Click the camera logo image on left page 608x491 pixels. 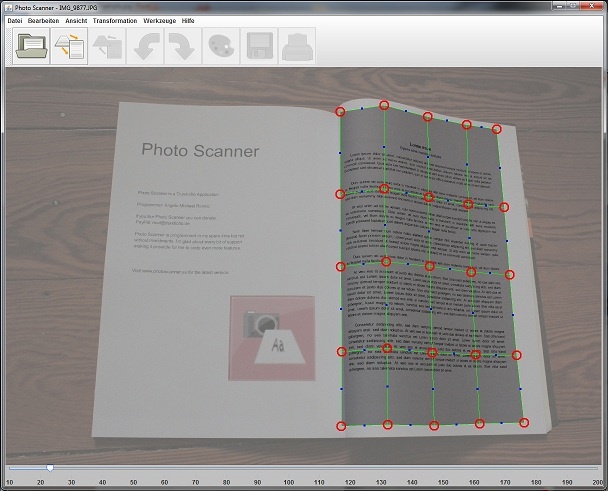pyautogui.click(x=272, y=338)
